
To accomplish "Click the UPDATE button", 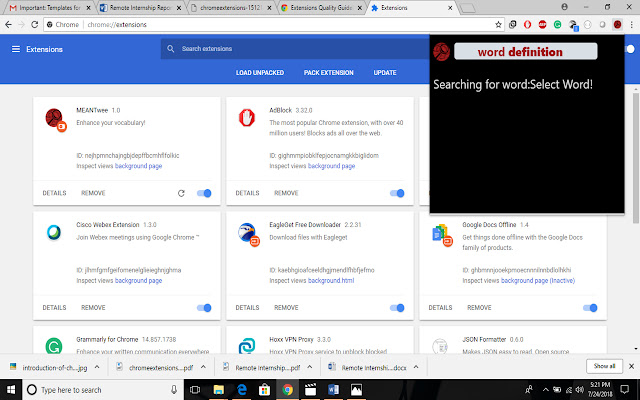I will coord(385,73).
